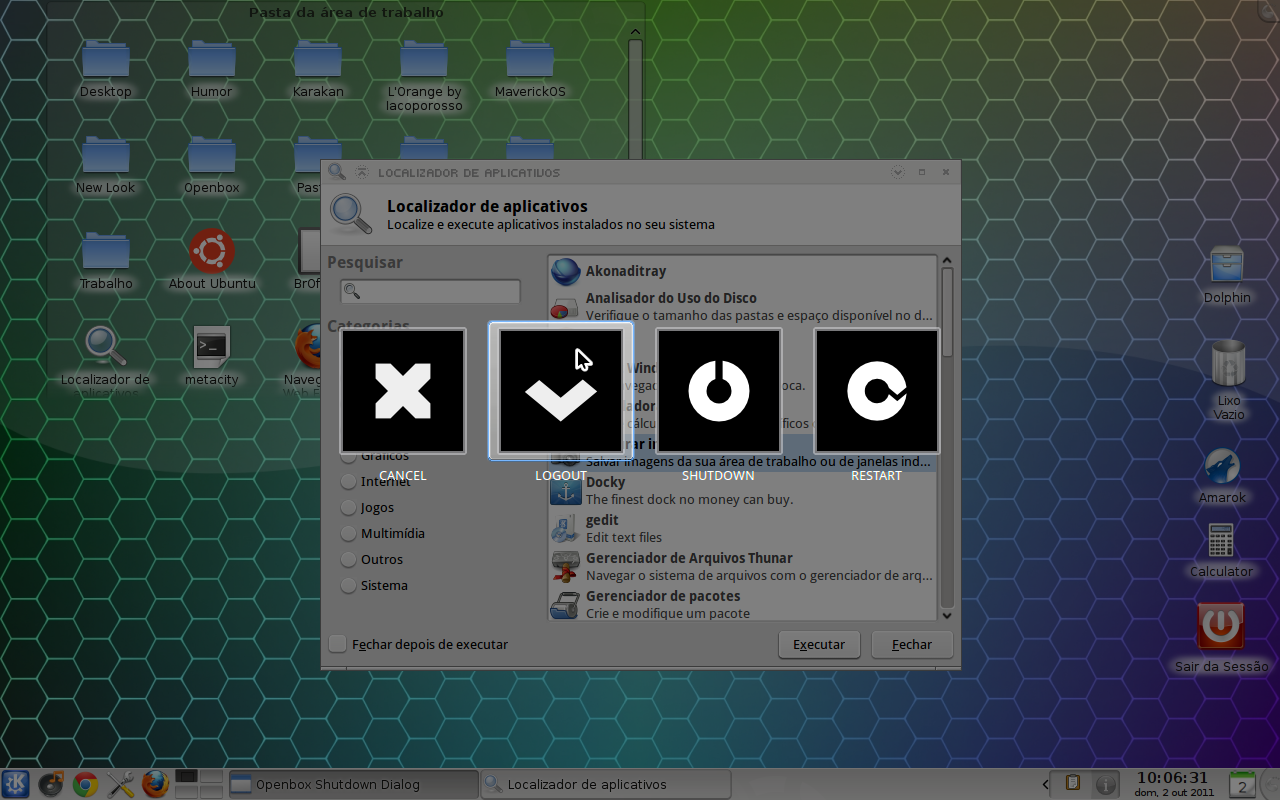1280x800 pixels.
Task: Select Gerenciador de pacotes entry
Action: [x=742, y=604]
